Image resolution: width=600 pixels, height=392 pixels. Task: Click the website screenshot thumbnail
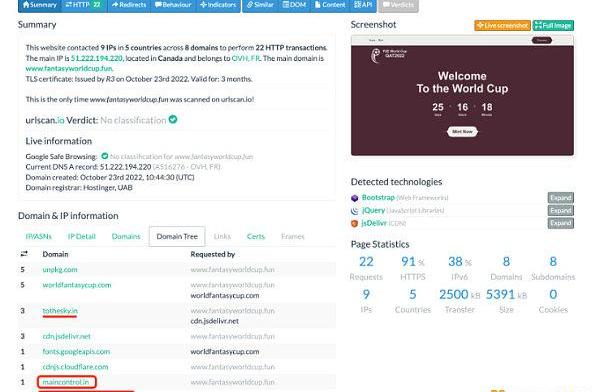click(x=462, y=95)
